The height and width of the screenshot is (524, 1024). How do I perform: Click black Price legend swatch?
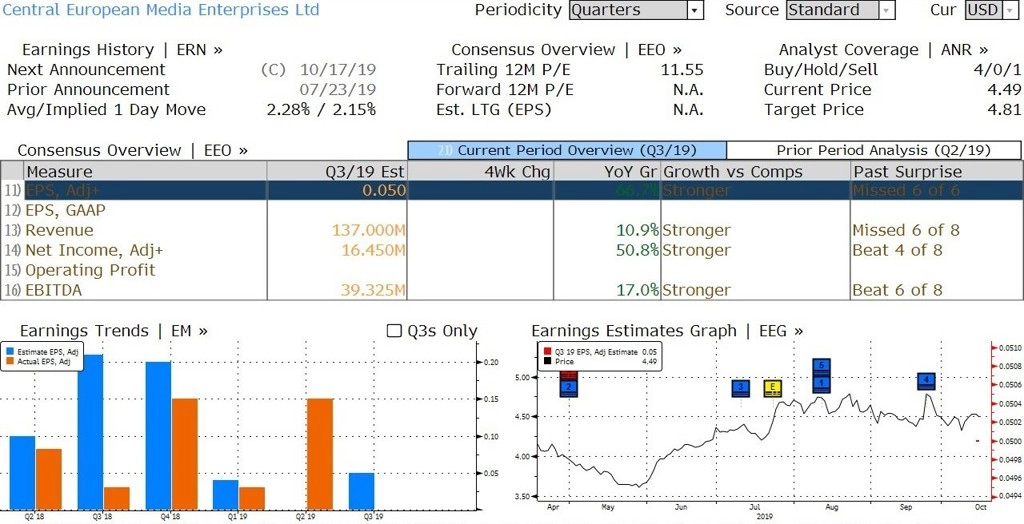546,360
